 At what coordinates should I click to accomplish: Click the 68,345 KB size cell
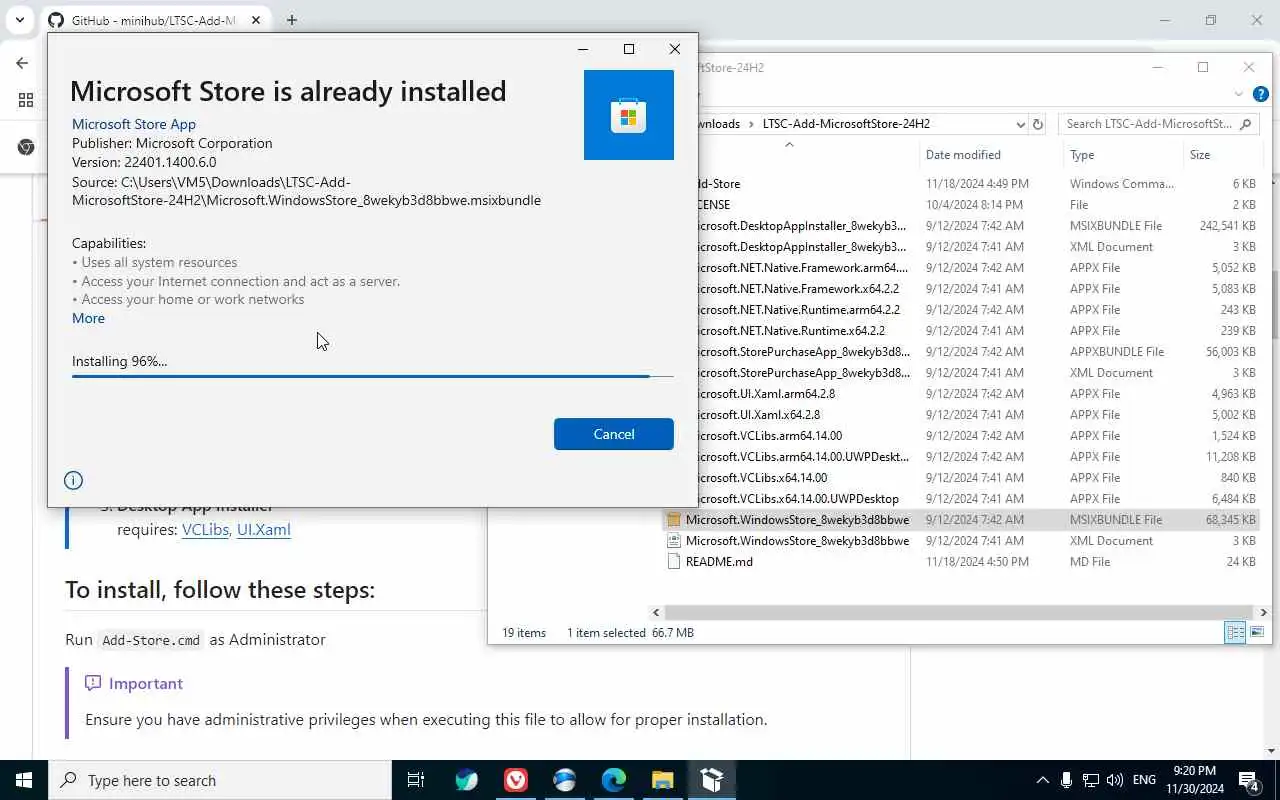pyautogui.click(x=1230, y=520)
